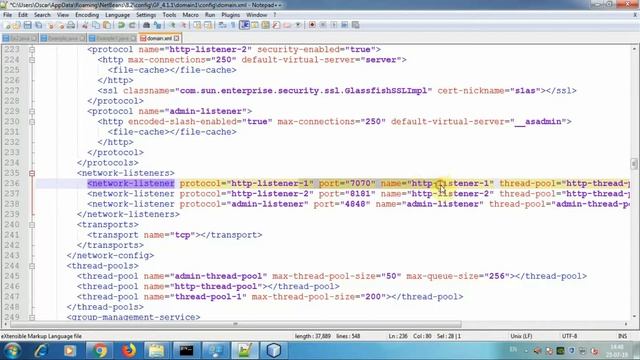This screenshot has height=360, width=640.
Task: Click 'Ln : 236' in status bar
Action: (398, 336)
